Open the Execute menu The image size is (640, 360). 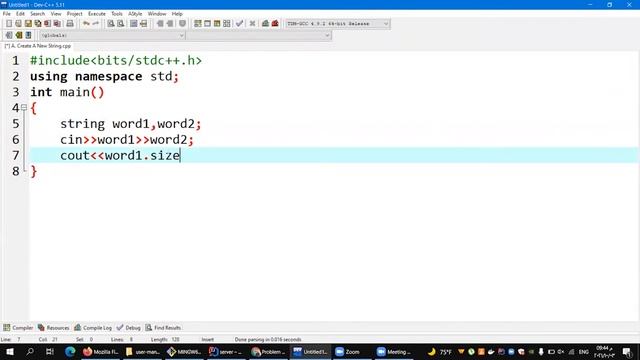coord(97,14)
